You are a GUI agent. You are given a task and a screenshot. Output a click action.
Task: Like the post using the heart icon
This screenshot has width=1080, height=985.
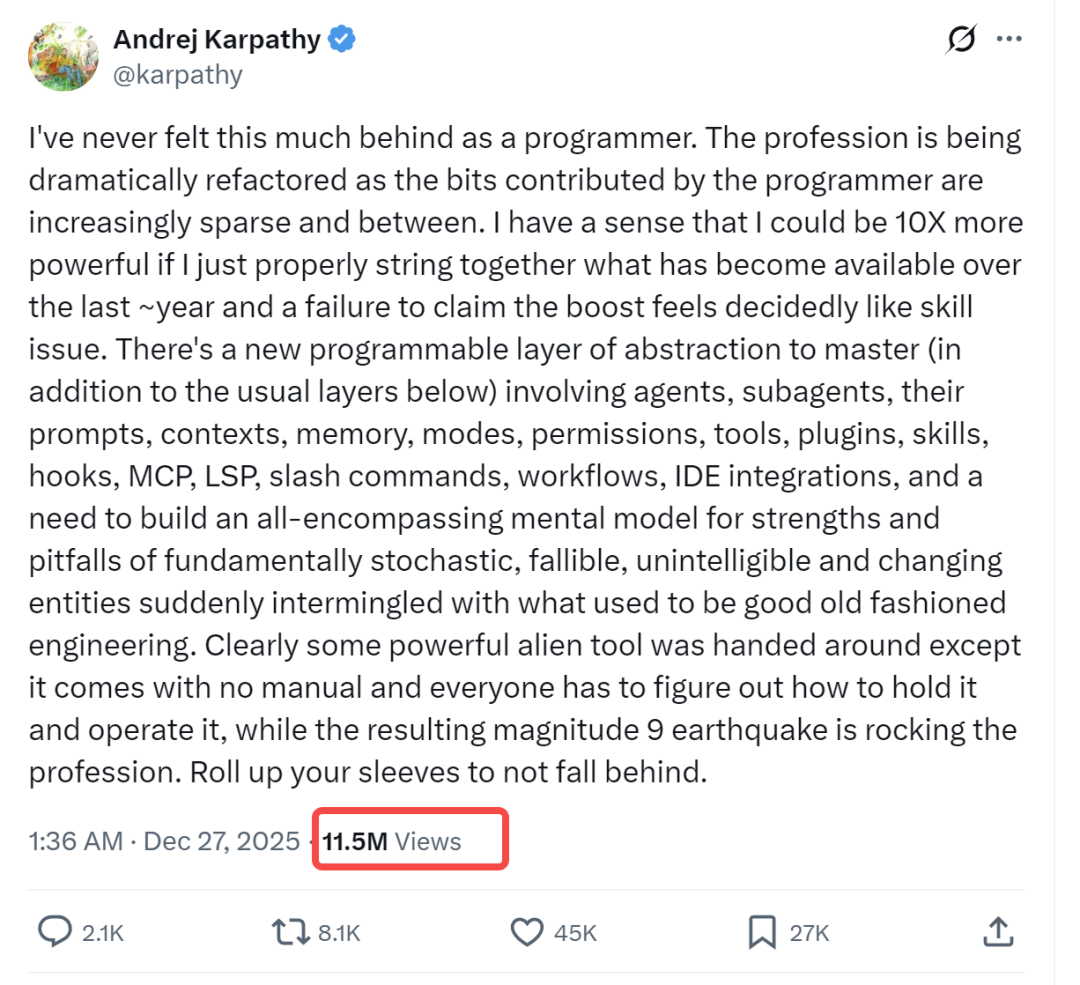526,932
